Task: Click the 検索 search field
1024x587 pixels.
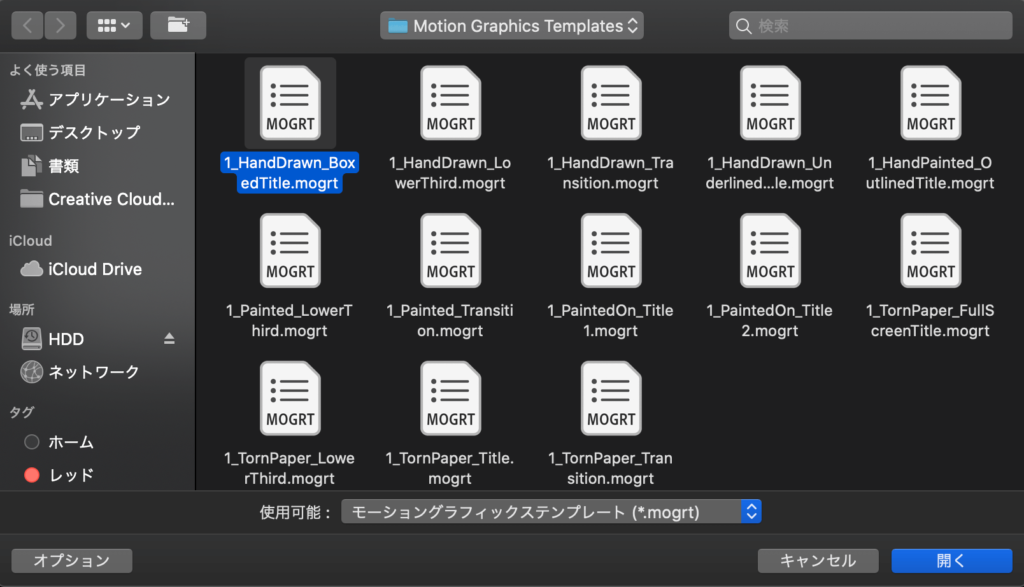Action: tap(871, 25)
